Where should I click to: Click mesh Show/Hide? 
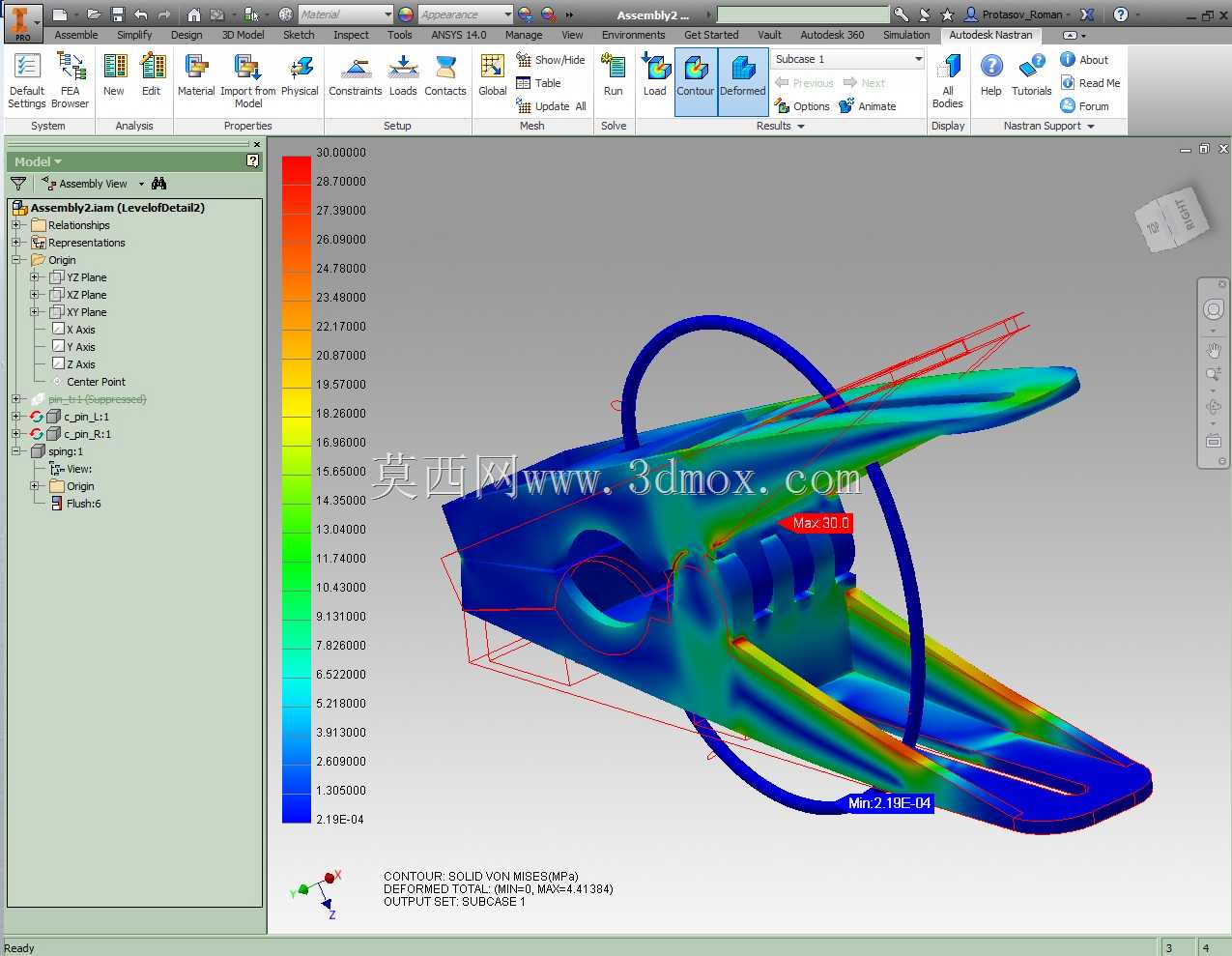(x=551, y=60)
